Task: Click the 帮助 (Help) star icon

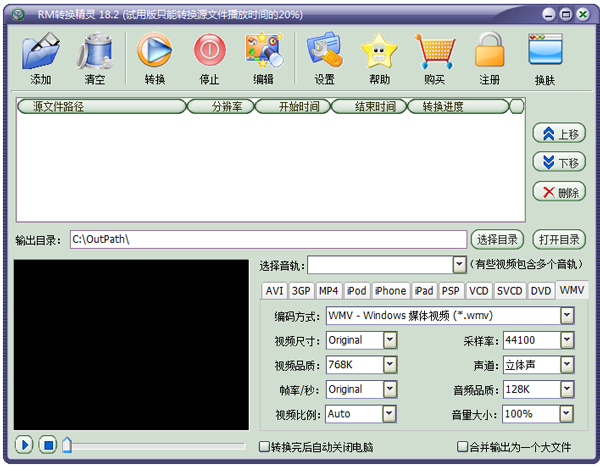Action: click(x=379, y=51)
